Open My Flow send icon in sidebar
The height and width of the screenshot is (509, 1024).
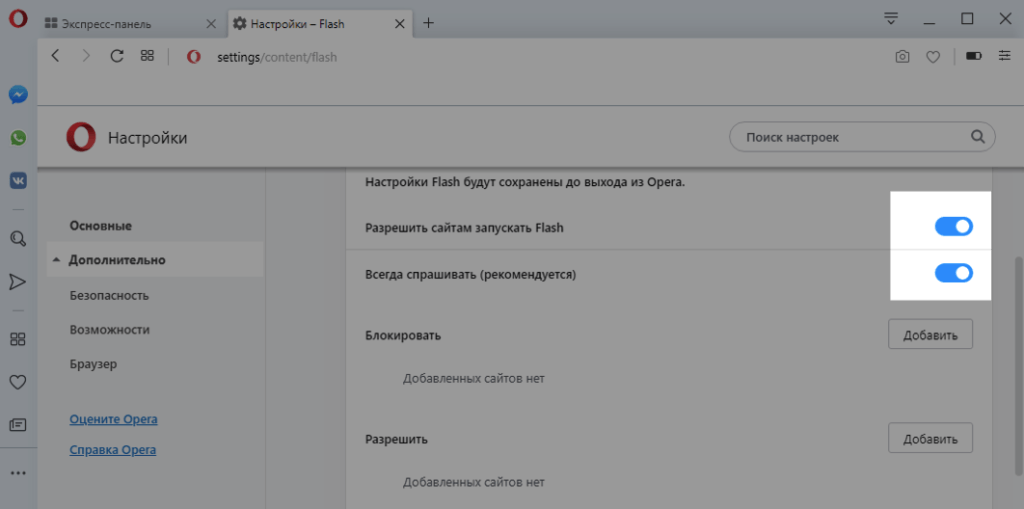(x=18, y=282)
